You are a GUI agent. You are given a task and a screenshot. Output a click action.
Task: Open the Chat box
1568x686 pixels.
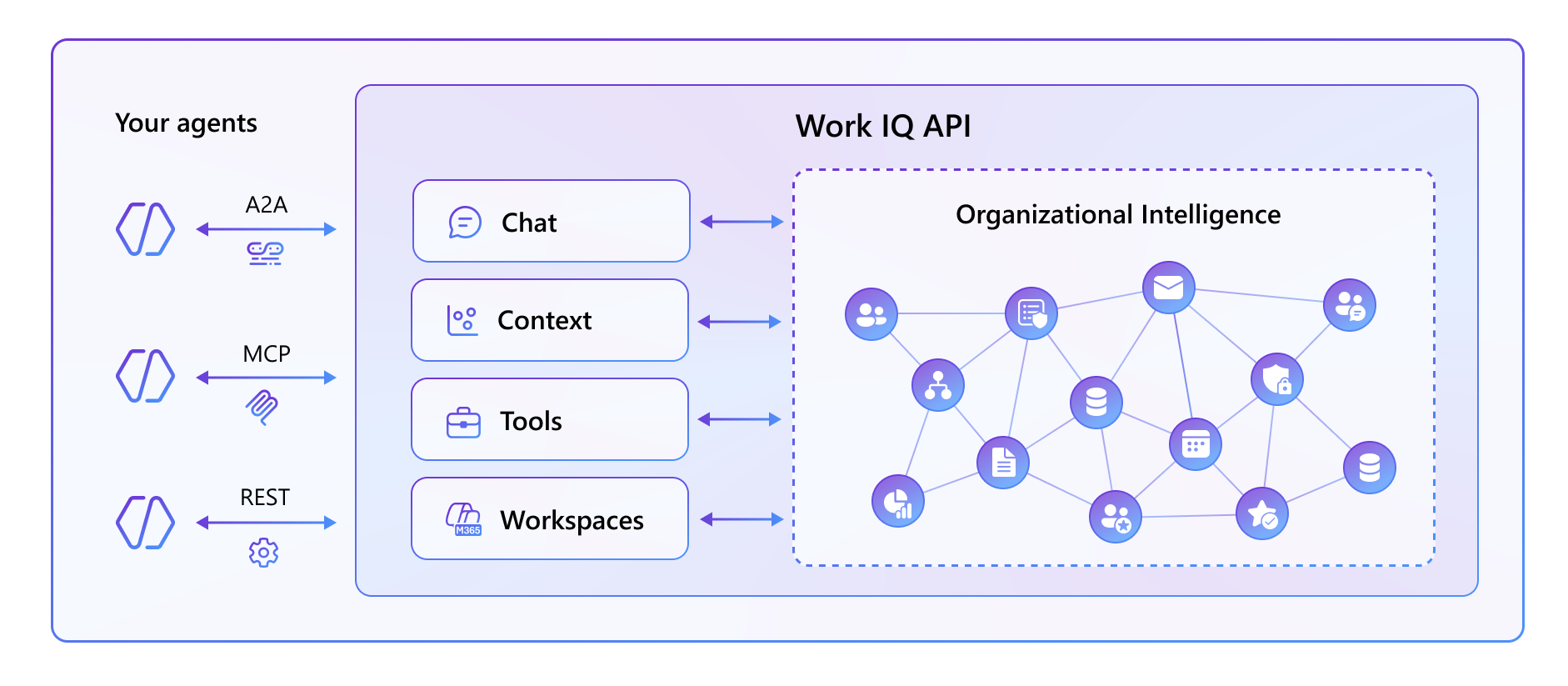(x=552, y=221)
